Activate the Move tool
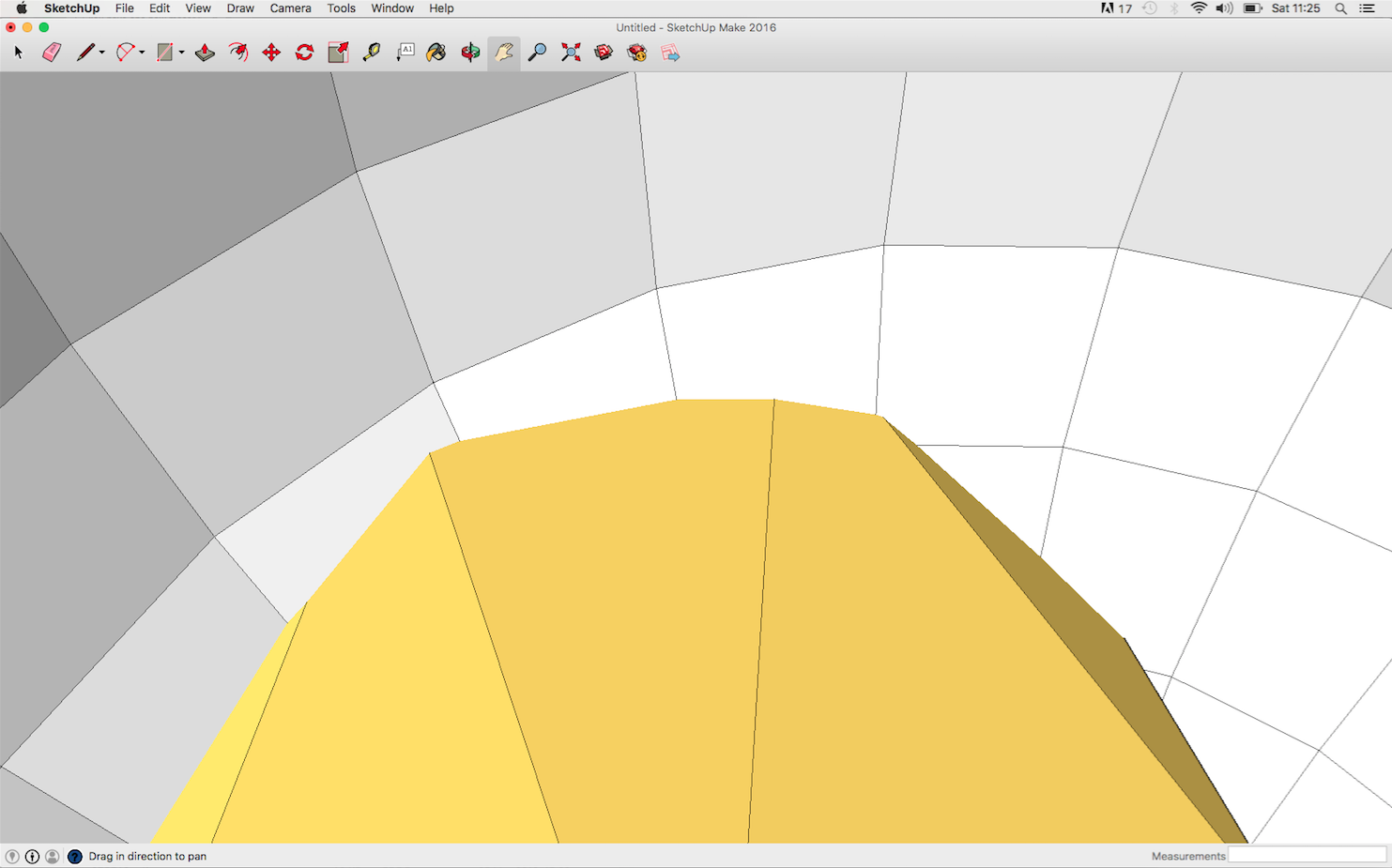Viewport: 1392px width, 868px height. click(x=271, y=53)
